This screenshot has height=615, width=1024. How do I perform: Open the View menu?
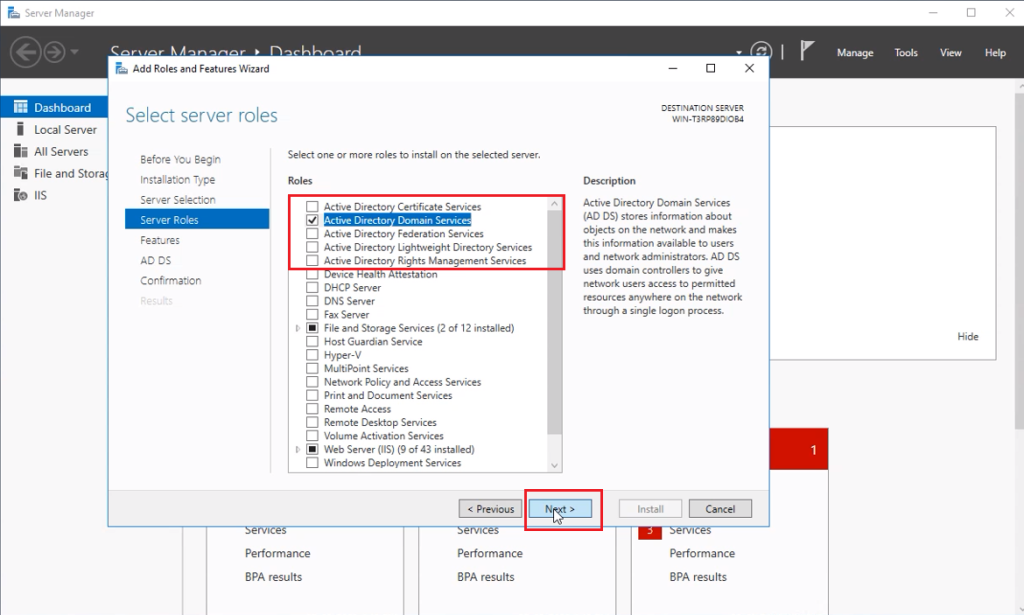[950, 52]
